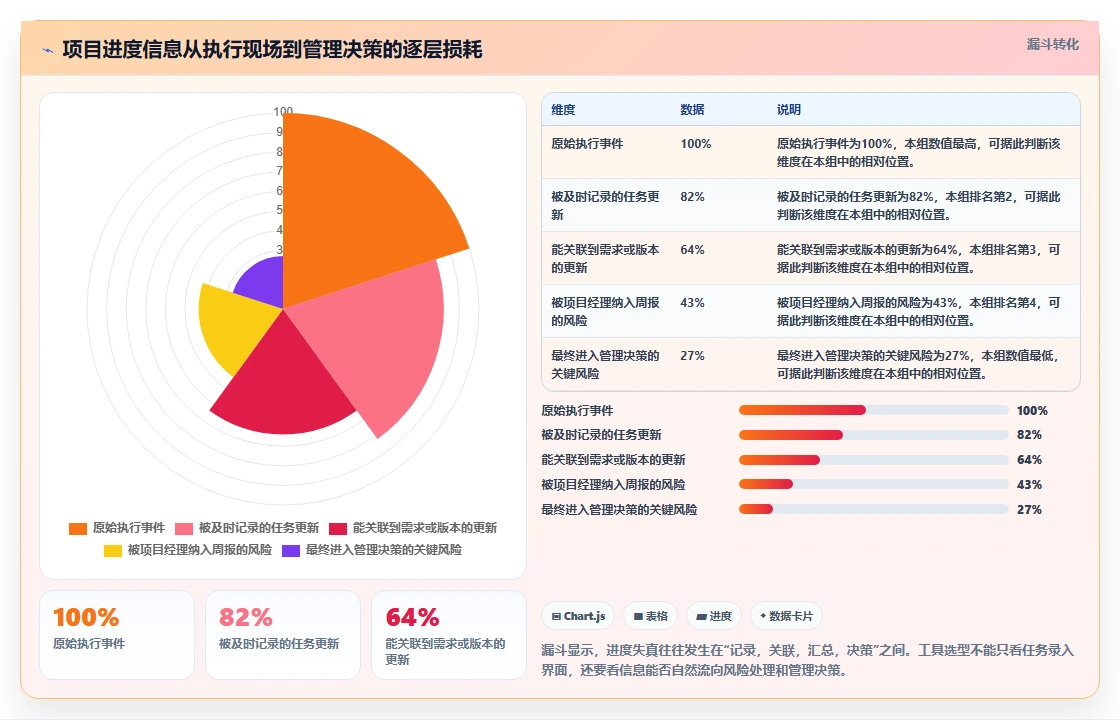Click the 被项目经理纳入周报的风险 cell in the table
The image size is (1120, 720).
click(x=605, y=311)
